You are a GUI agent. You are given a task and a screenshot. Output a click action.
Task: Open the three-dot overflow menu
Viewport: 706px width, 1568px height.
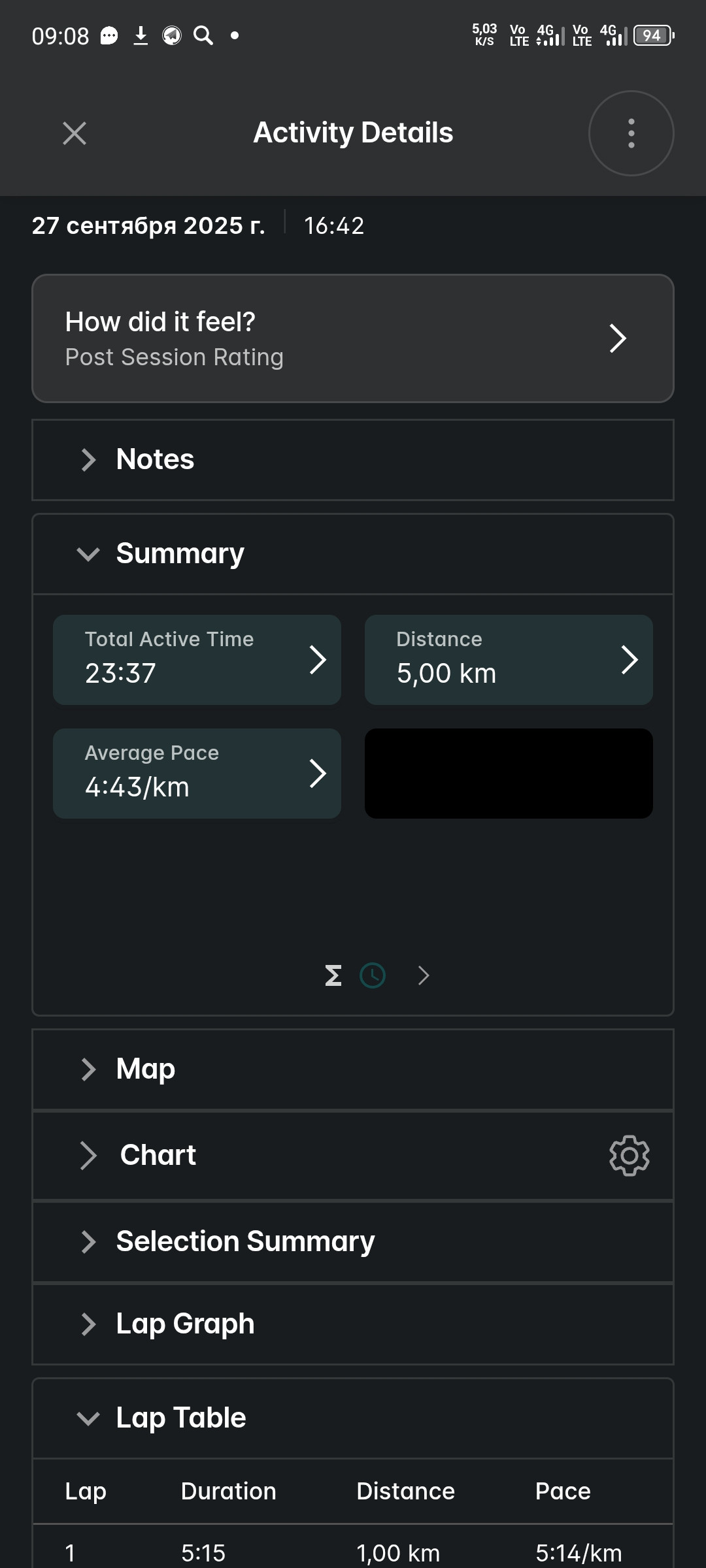pyautogui.click(x=631, y=133)
